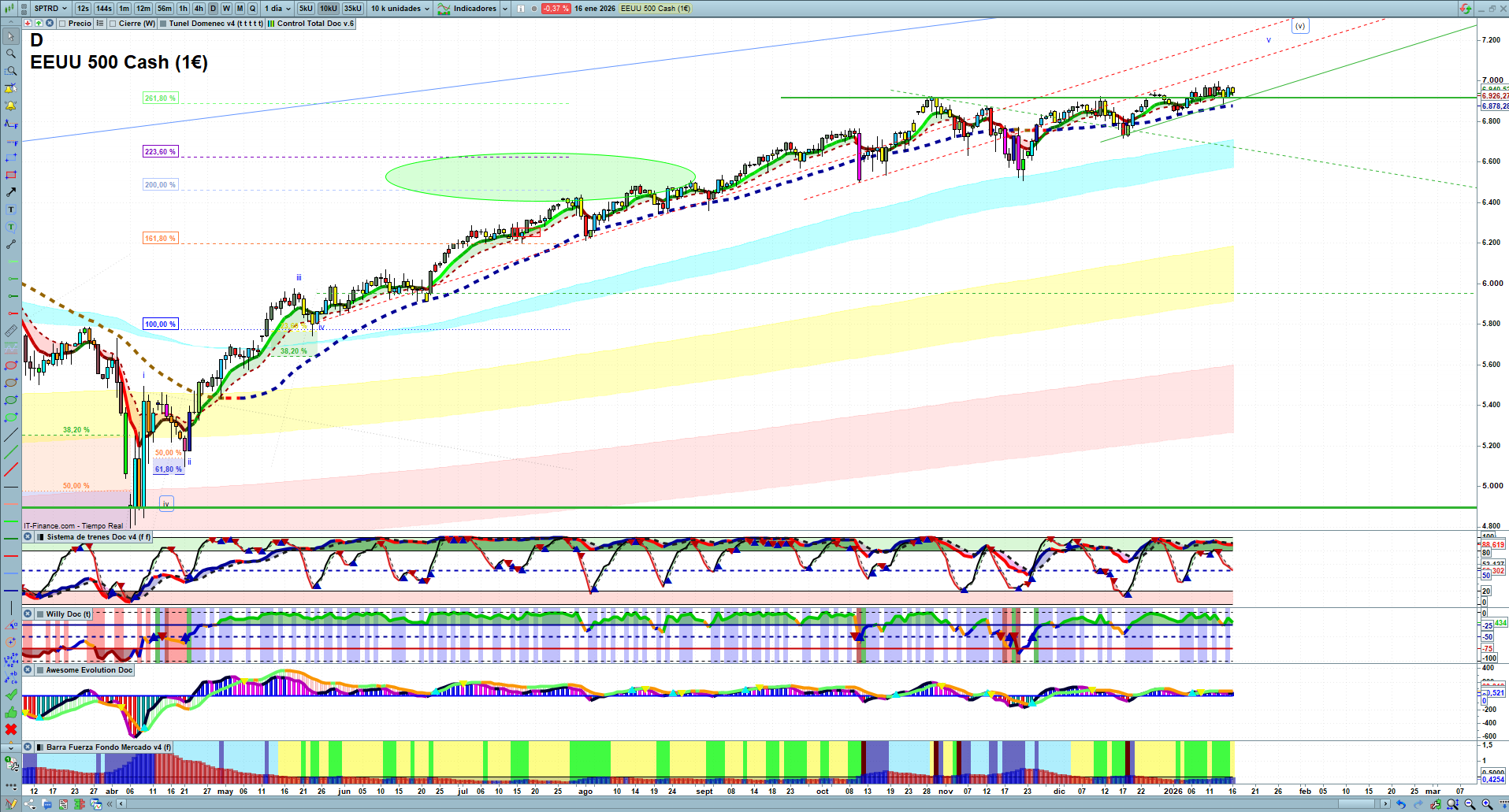
Task: Choose the text label T tool
Action: coord(11,209)
